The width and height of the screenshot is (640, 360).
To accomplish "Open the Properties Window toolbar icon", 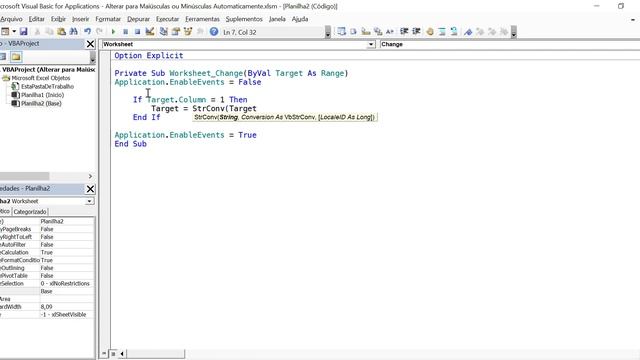I will [x=176, y=31].
